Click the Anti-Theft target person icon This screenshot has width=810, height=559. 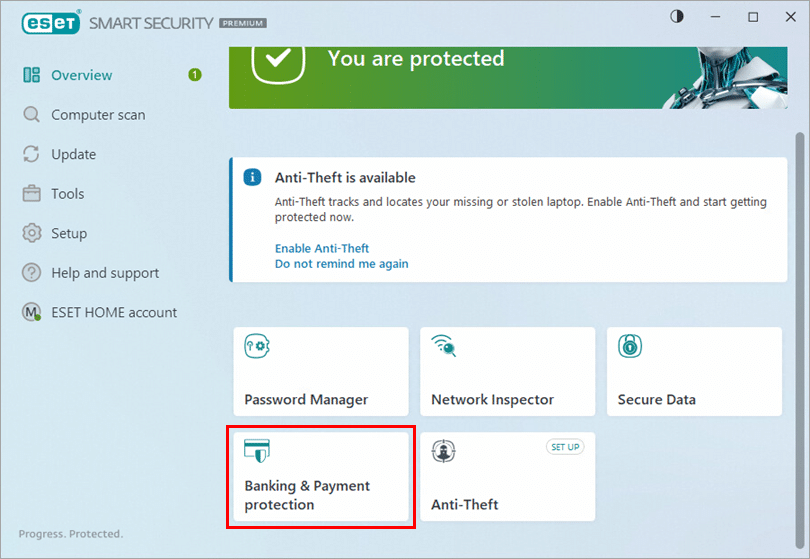point(443,451)
